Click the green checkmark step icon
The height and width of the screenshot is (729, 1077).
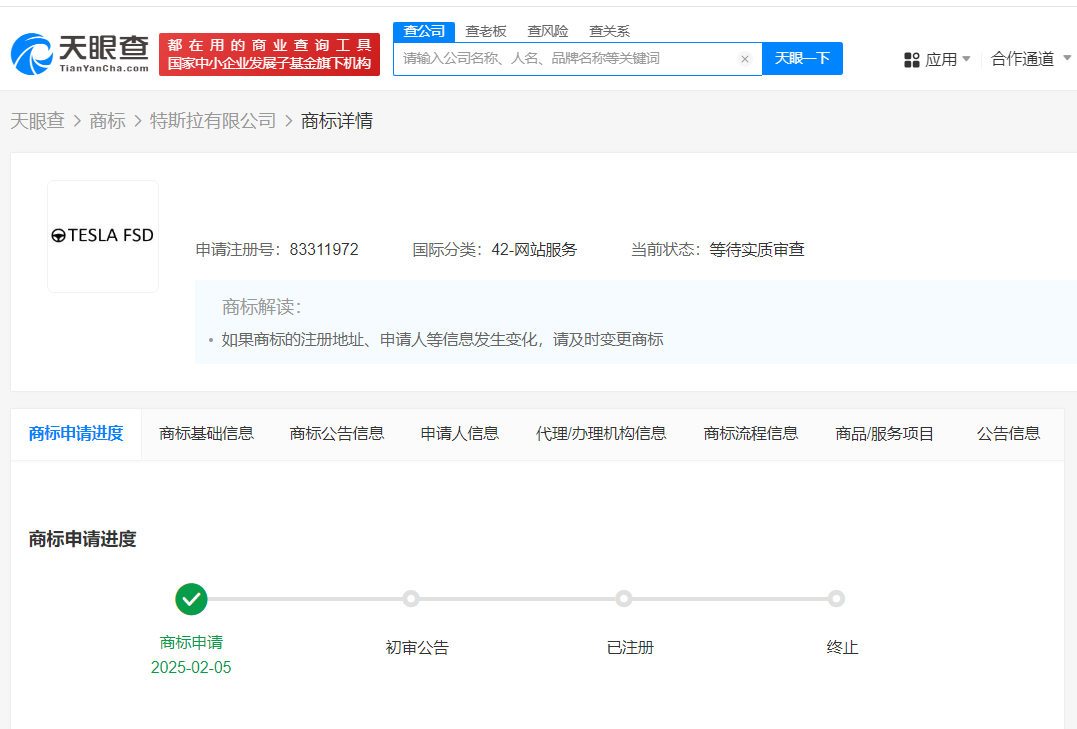coord(191,599)
